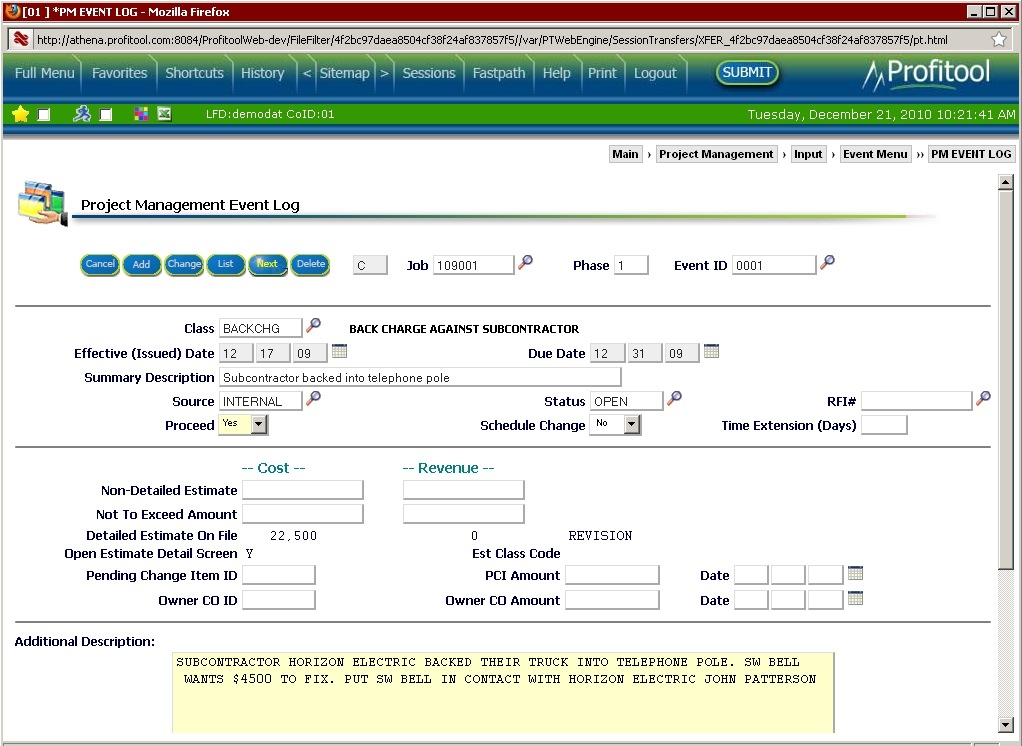Open the Favorites menu
This screenshot has width=1022, height=746.
pos(119,73)
